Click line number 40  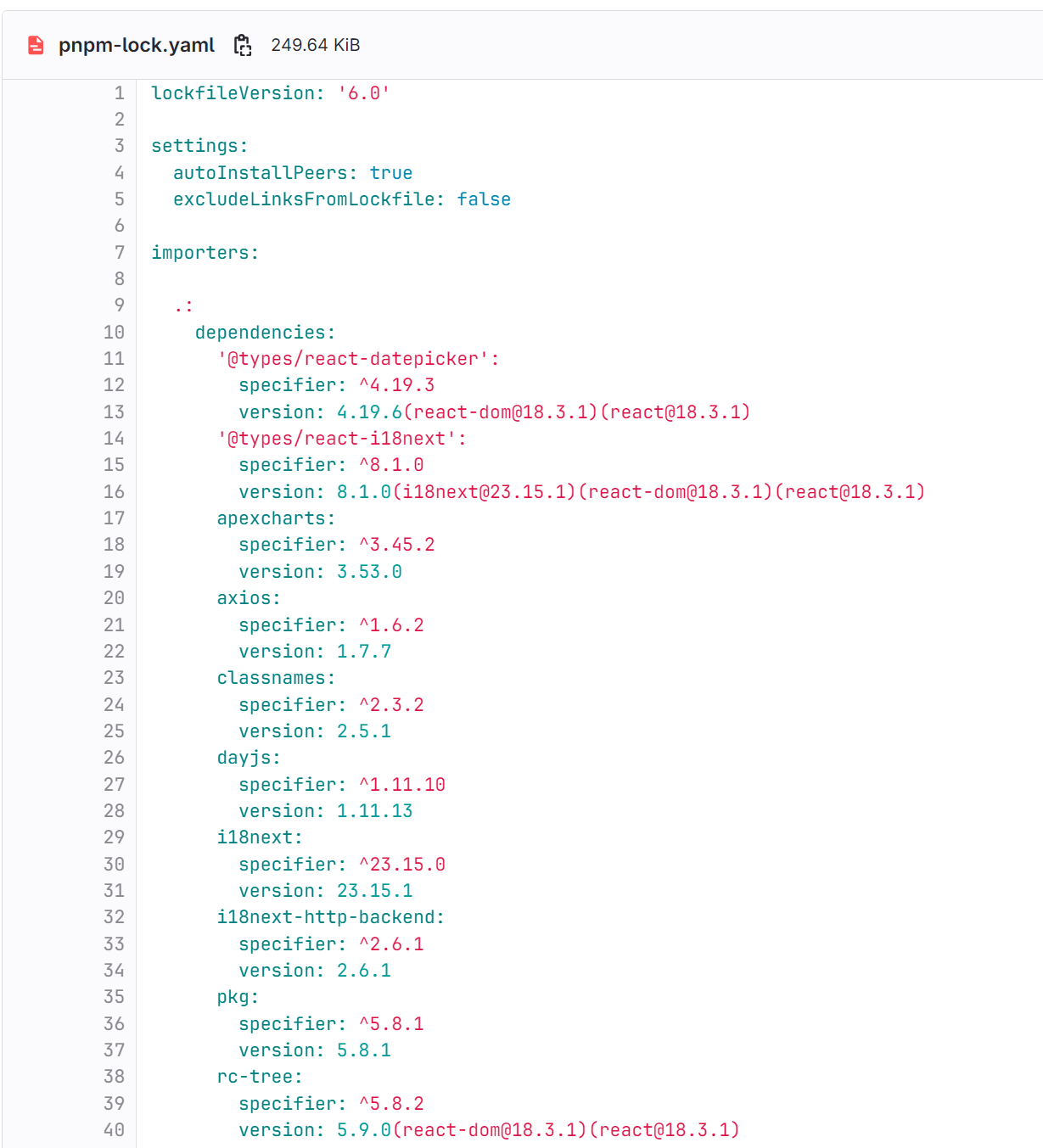point(115,1129)
